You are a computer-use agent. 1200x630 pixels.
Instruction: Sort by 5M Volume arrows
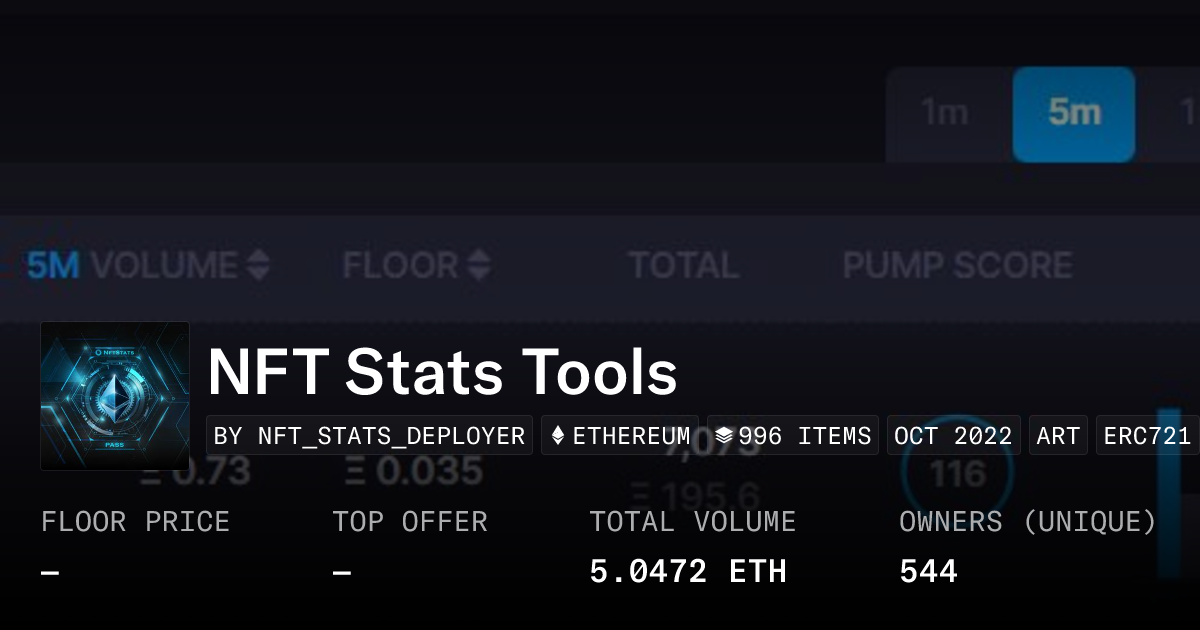tap(258, 266)
